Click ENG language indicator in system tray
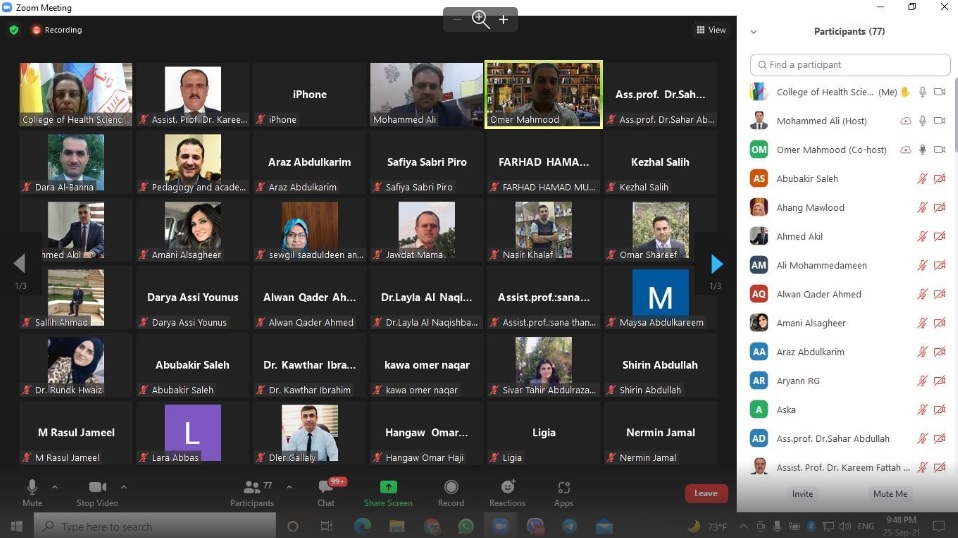Screen dimensions: 958x538 865,526
